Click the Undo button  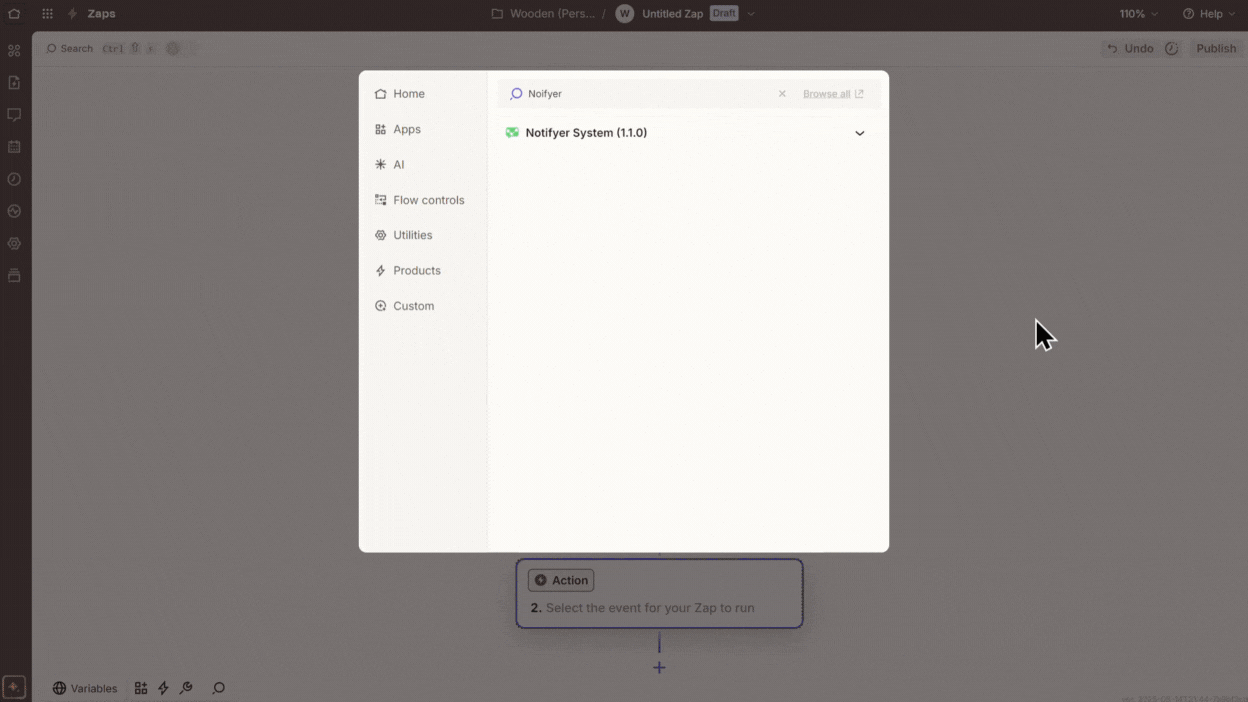(x=1130, y=48)
